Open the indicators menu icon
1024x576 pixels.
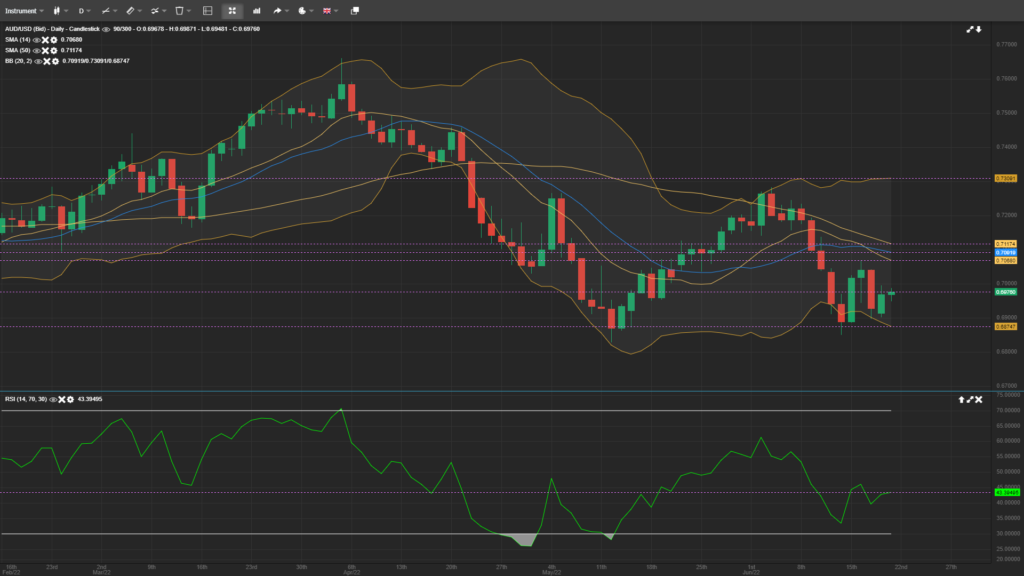(x=154, y=10)
